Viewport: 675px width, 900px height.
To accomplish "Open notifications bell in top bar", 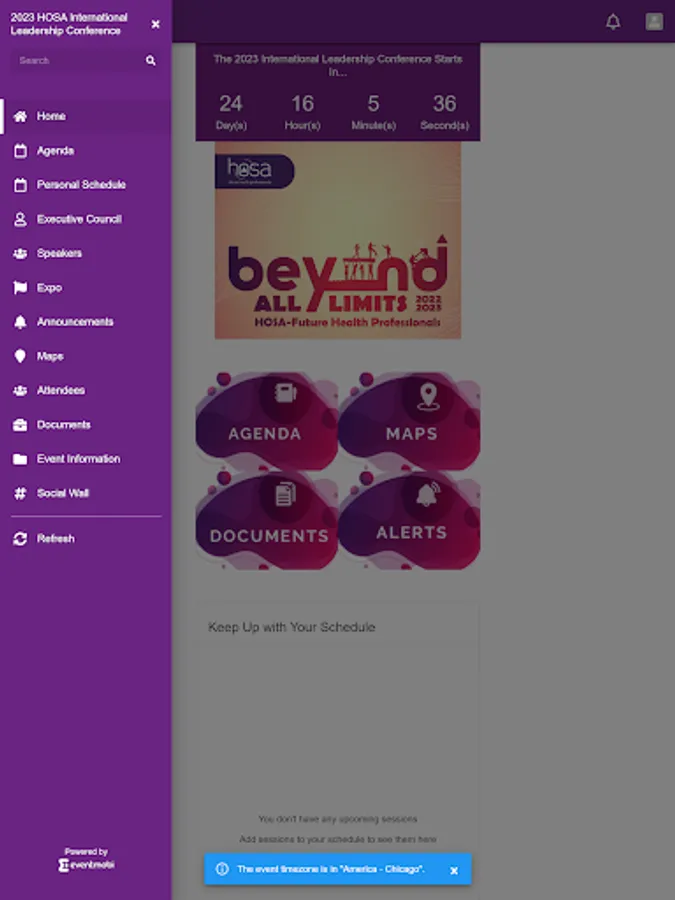I will (613, 22).
